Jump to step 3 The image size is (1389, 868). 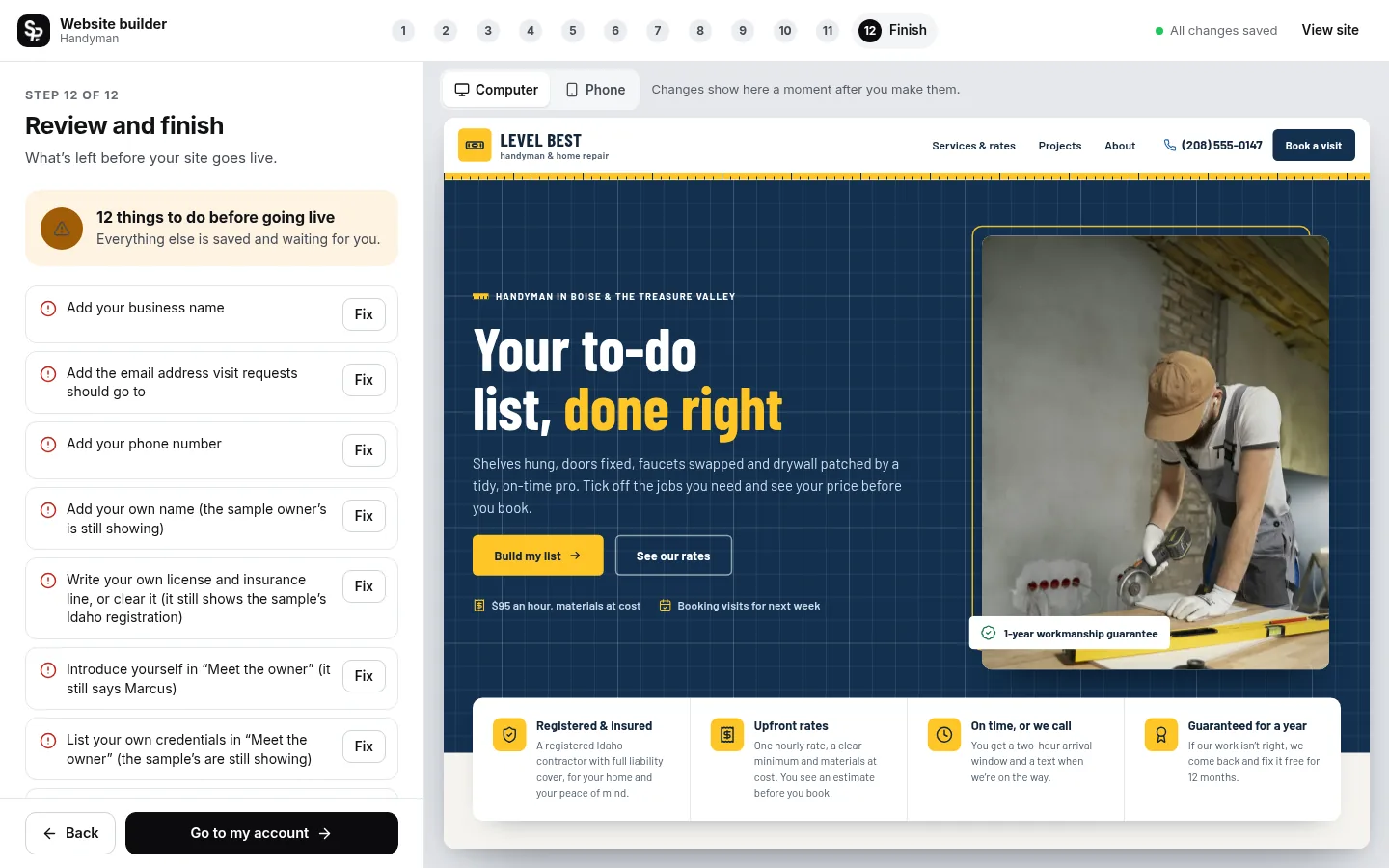(488, 31)
